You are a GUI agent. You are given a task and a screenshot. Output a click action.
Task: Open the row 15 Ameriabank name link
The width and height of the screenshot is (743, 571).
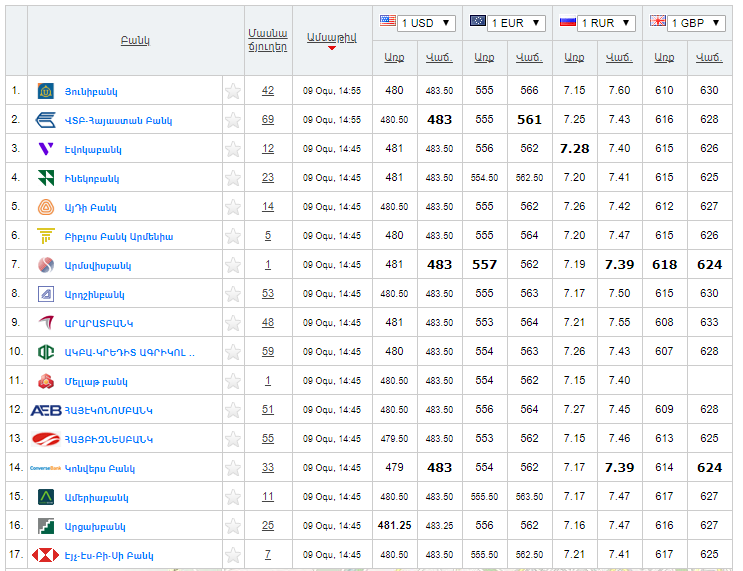(x=96, y=498)
